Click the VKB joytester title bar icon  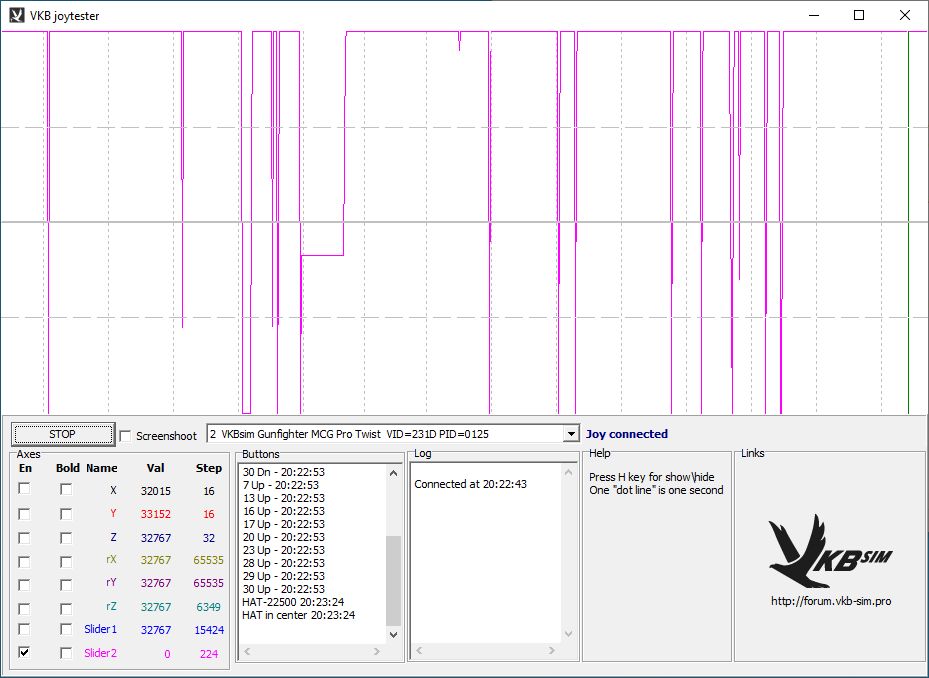[x=17, y=15]
